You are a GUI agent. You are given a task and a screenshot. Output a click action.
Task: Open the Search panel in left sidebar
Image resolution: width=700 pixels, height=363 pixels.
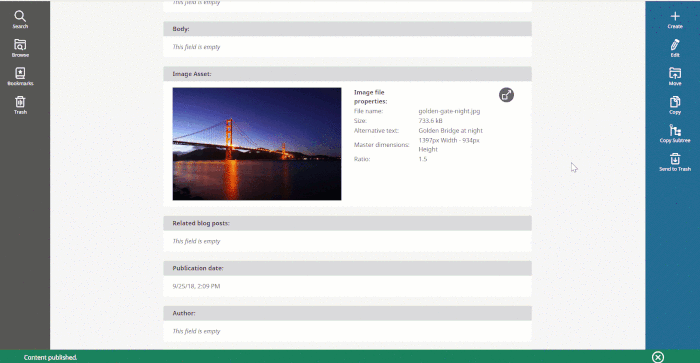[x=20, y=20]
